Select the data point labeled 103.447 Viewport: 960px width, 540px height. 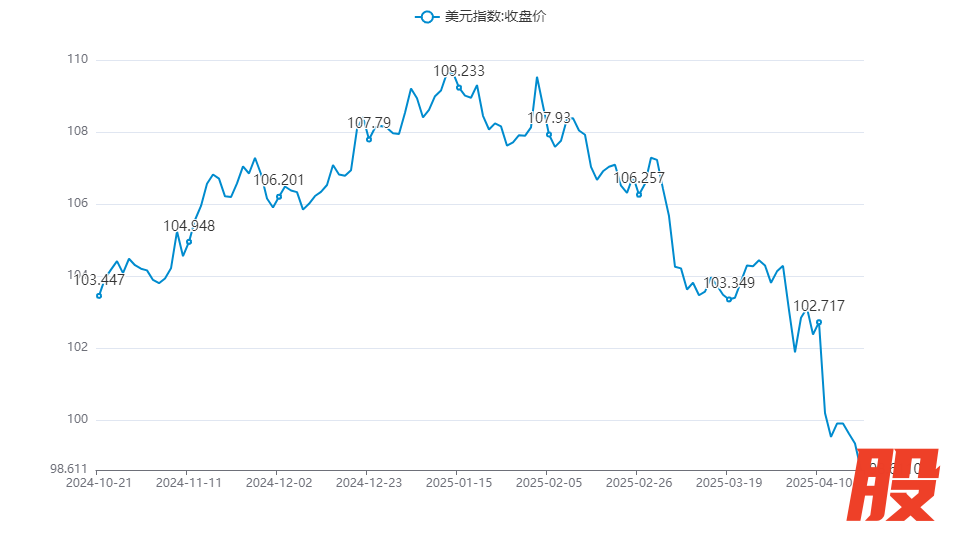pos(98,295)
